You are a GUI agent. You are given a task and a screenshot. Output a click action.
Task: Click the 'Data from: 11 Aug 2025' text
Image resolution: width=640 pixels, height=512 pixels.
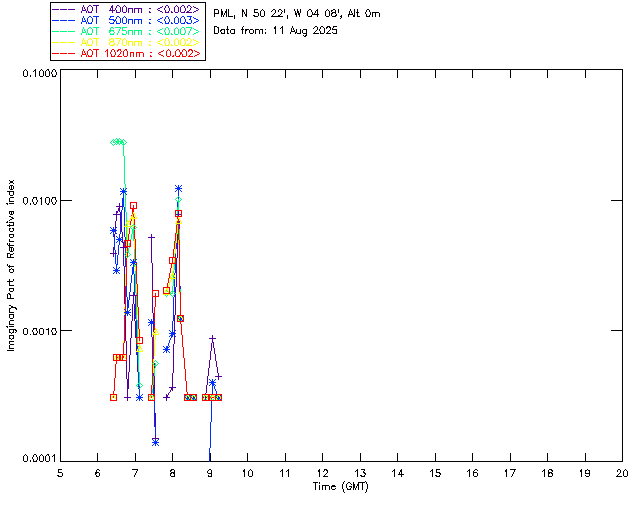point(276,31)
